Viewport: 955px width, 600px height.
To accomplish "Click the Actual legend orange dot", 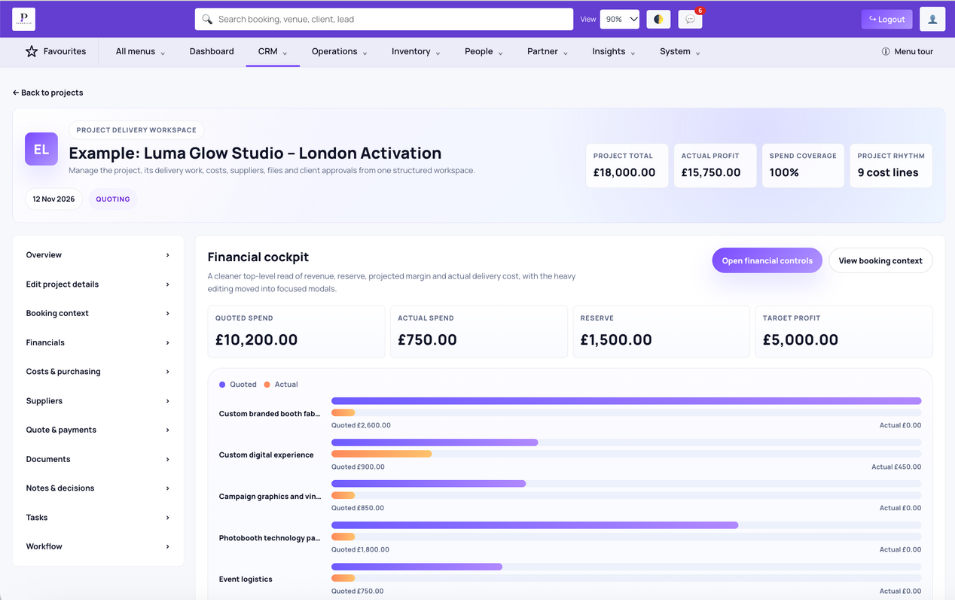I will coord(267,384).
